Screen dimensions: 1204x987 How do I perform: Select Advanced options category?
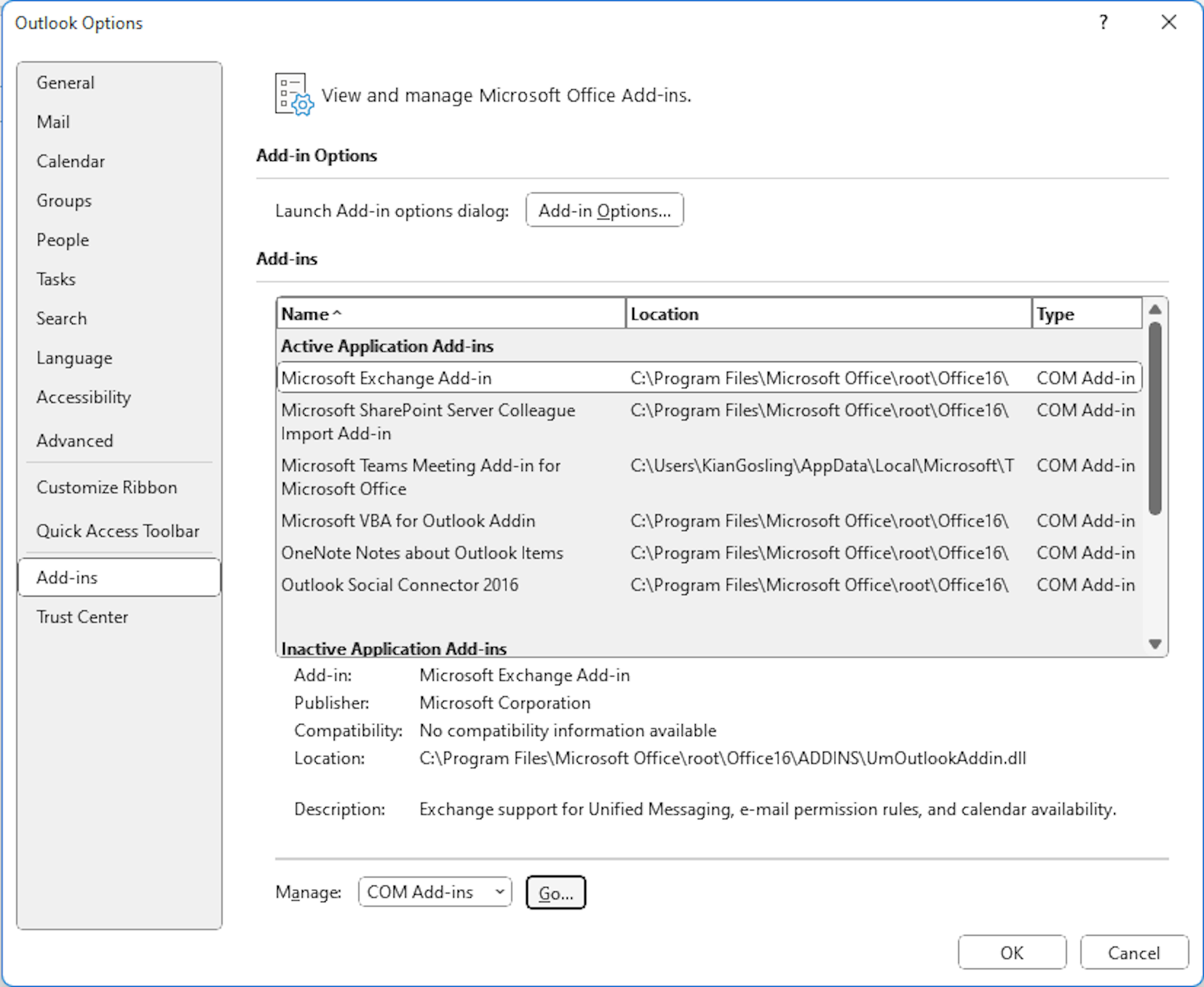click(119, 440)
